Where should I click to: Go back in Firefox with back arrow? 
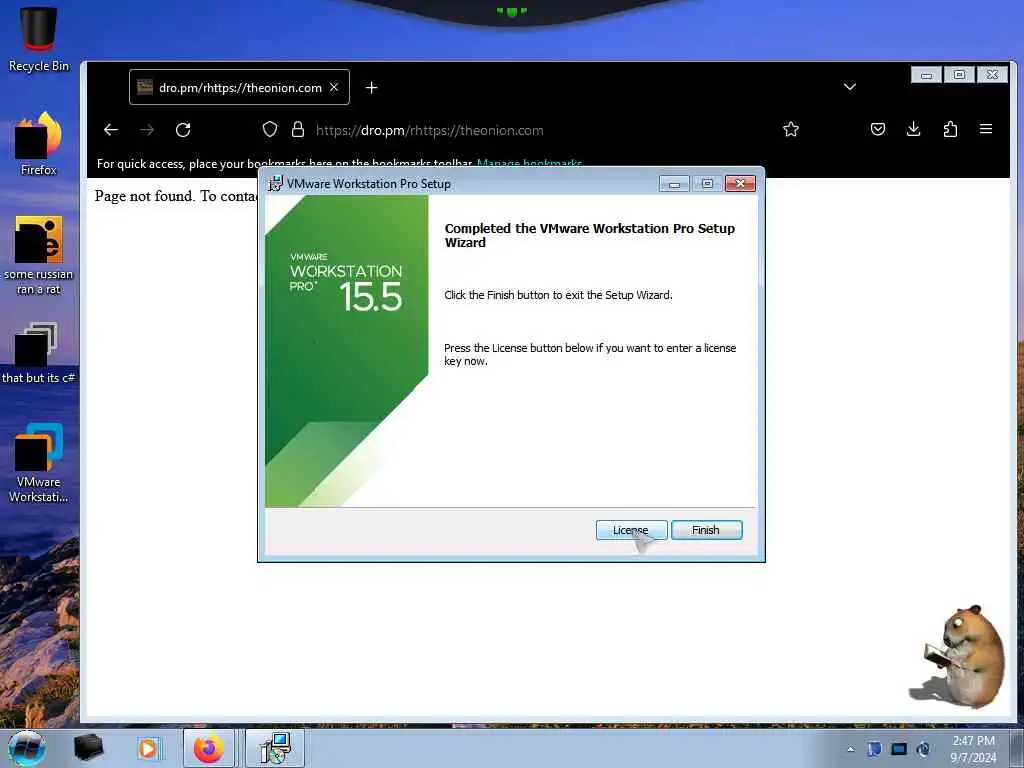[x=111, y=130]
